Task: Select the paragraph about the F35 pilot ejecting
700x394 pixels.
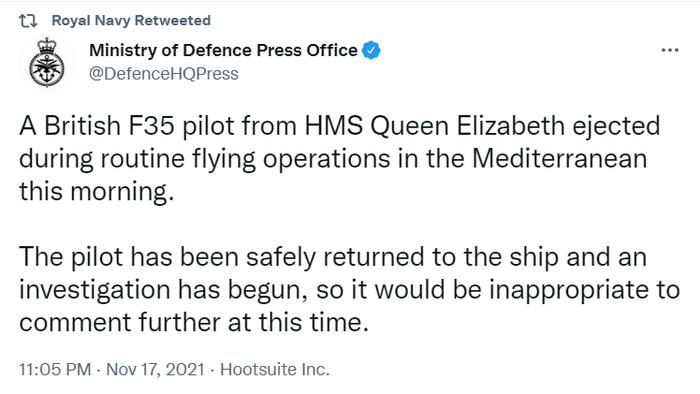Action: [340, 158]
